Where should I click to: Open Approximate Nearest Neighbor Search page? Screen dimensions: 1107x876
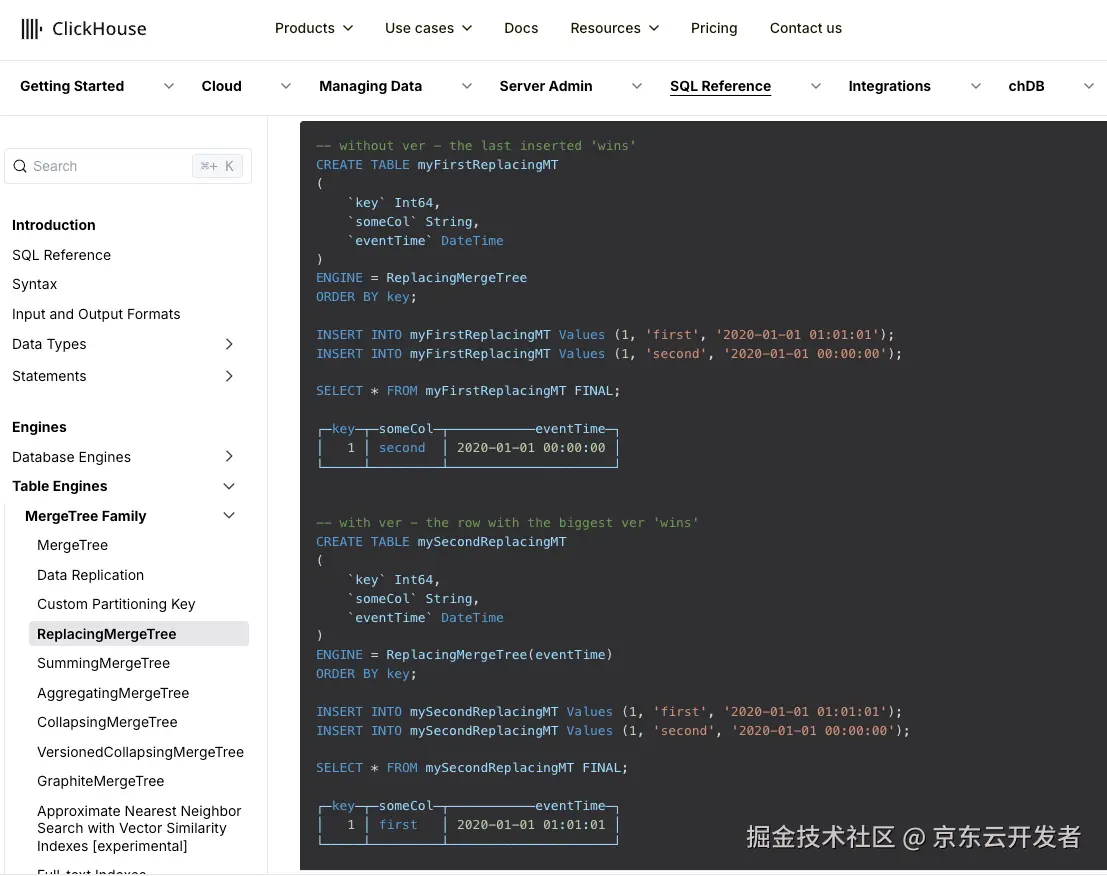pyautogui.click(x=139, y=829)
